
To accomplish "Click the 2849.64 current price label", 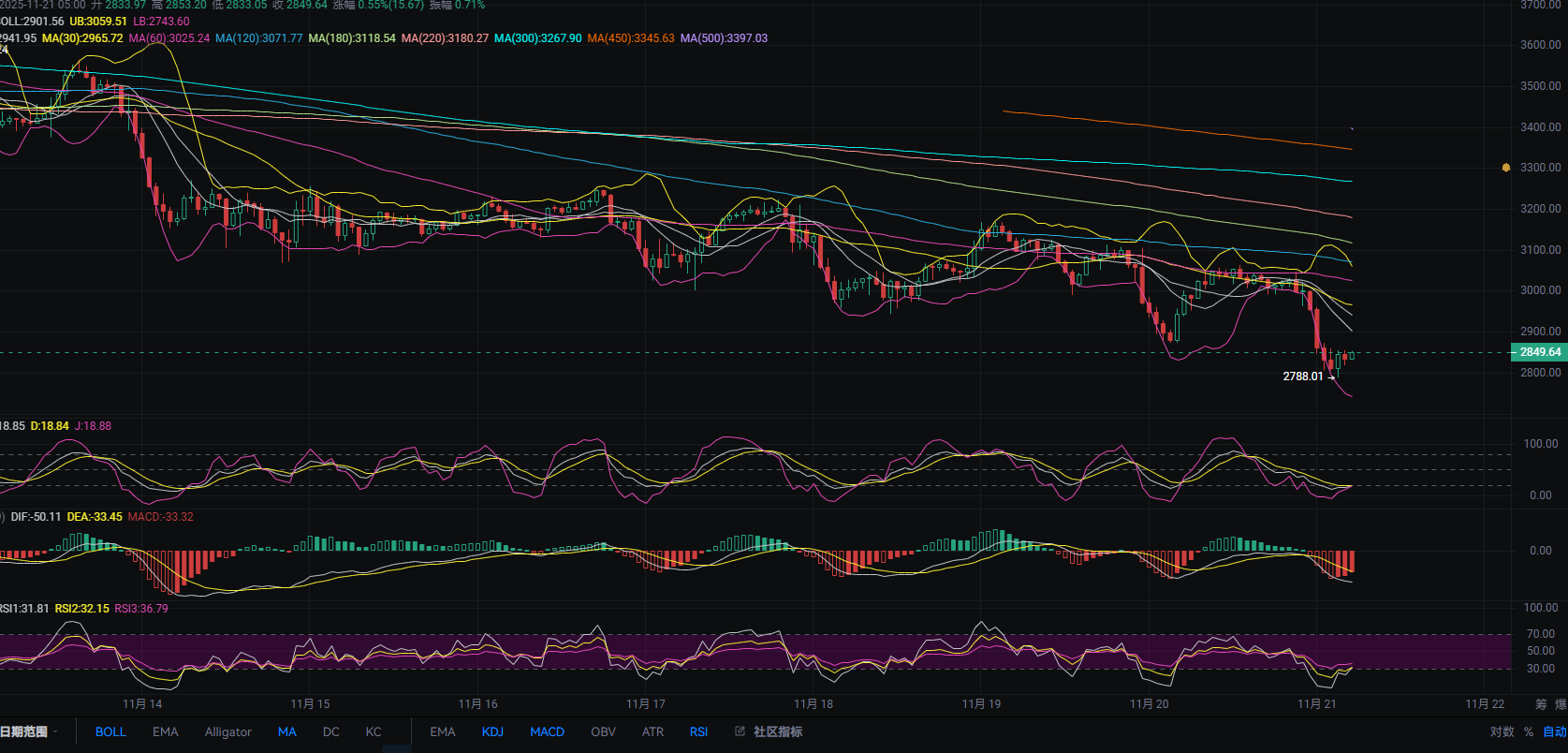I will point(1539,352).
